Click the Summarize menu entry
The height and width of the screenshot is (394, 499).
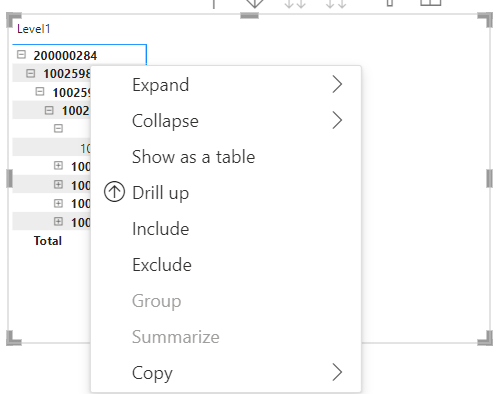click(226, 337)
